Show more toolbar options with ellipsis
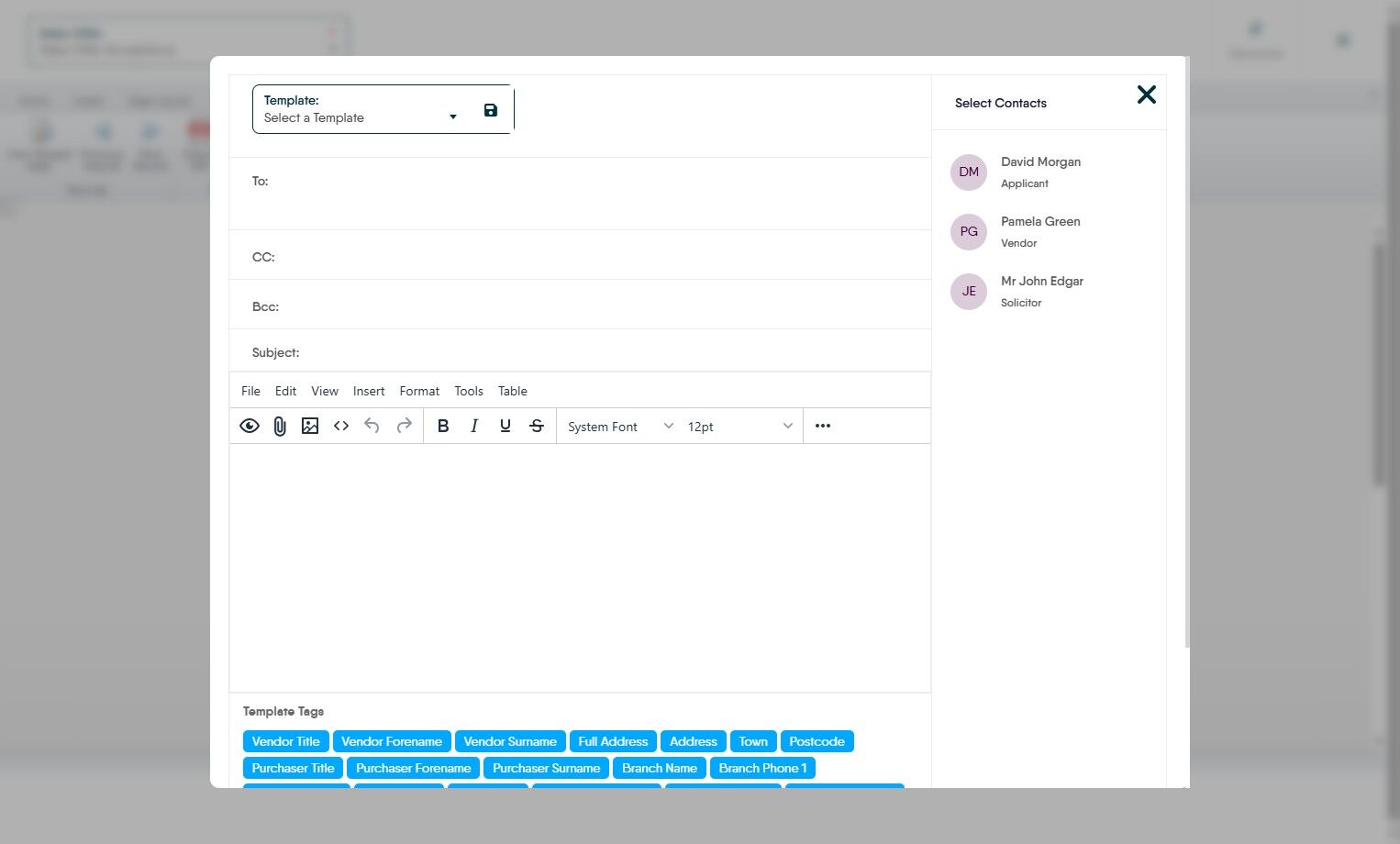1400x844 pixels. coord(823,426)
